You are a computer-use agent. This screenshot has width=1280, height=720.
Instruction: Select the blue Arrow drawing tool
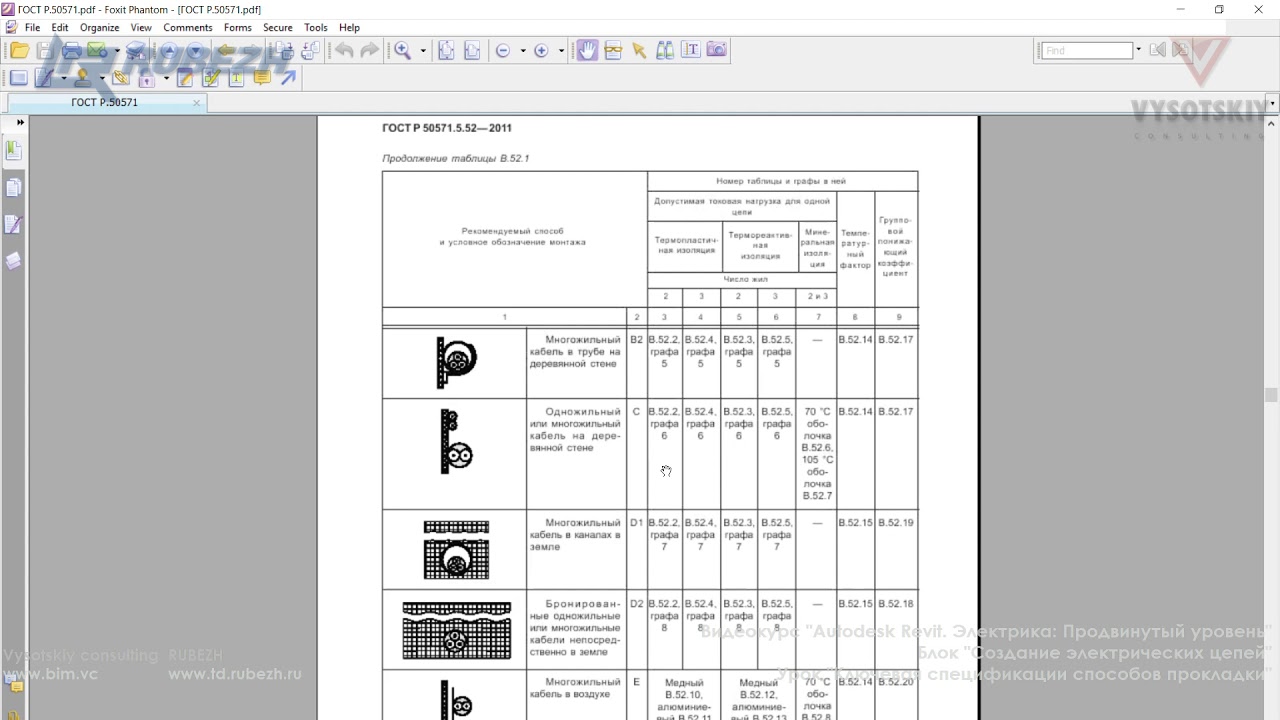(288, 78)
